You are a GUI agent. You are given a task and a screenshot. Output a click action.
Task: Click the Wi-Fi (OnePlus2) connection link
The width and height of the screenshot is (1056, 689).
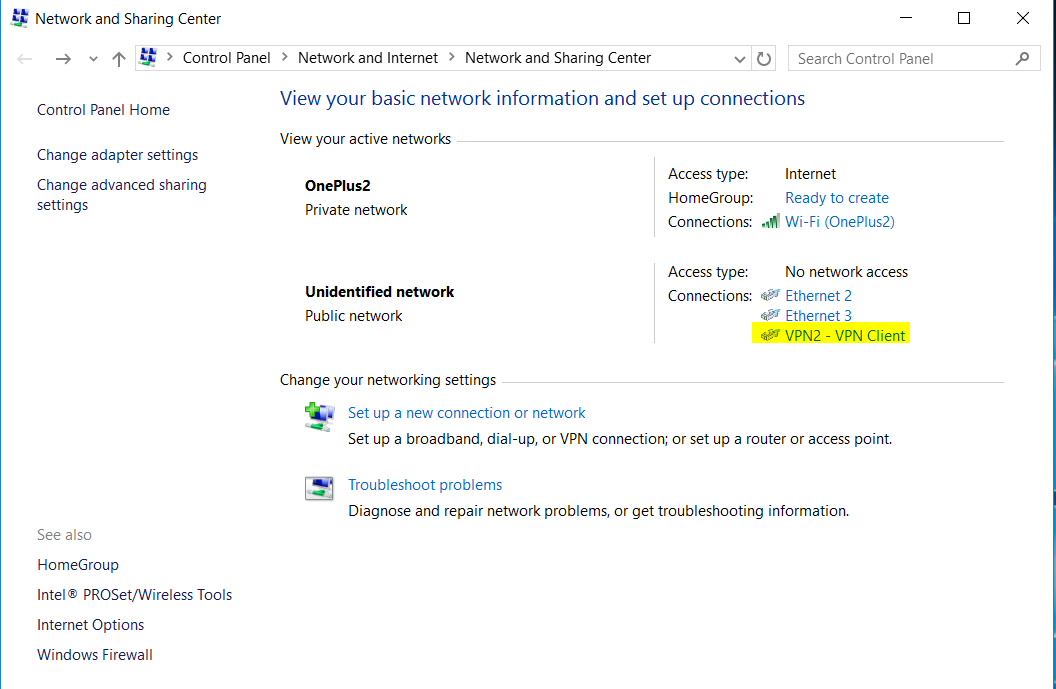pos(839,222)
